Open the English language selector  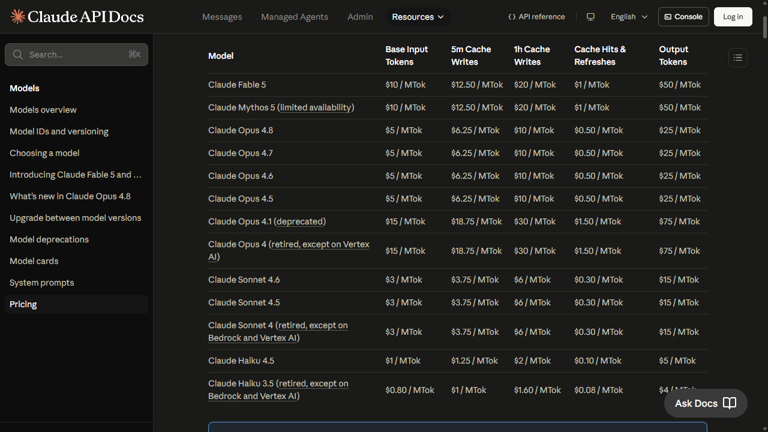point(629,17)
